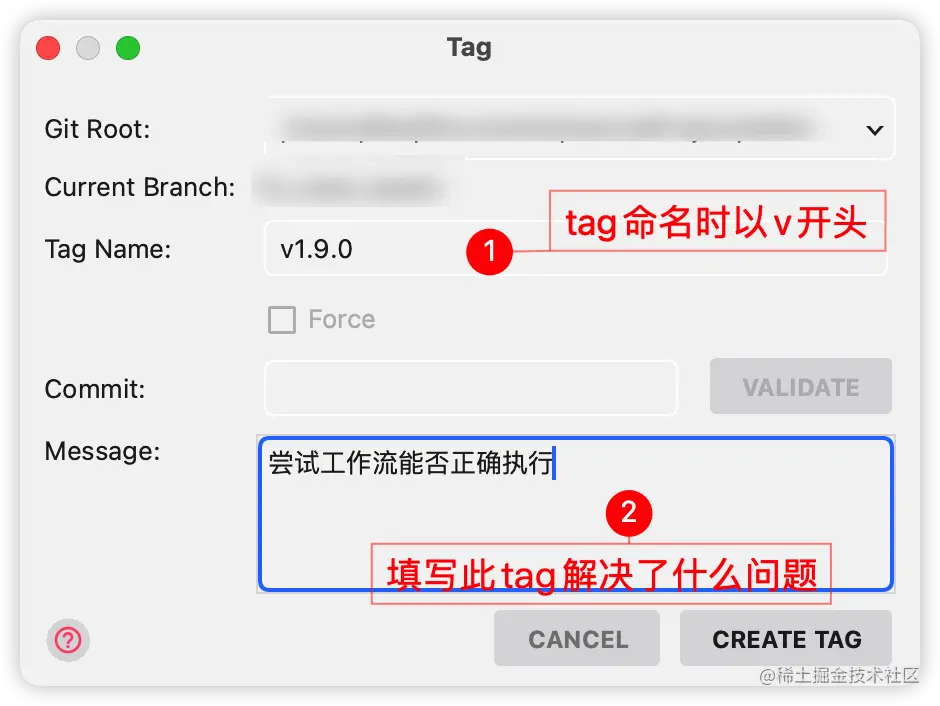The height and width of the screenshot is (706, 940).
Task: Focus the Tag Name input field
Action: pos(576,249)
